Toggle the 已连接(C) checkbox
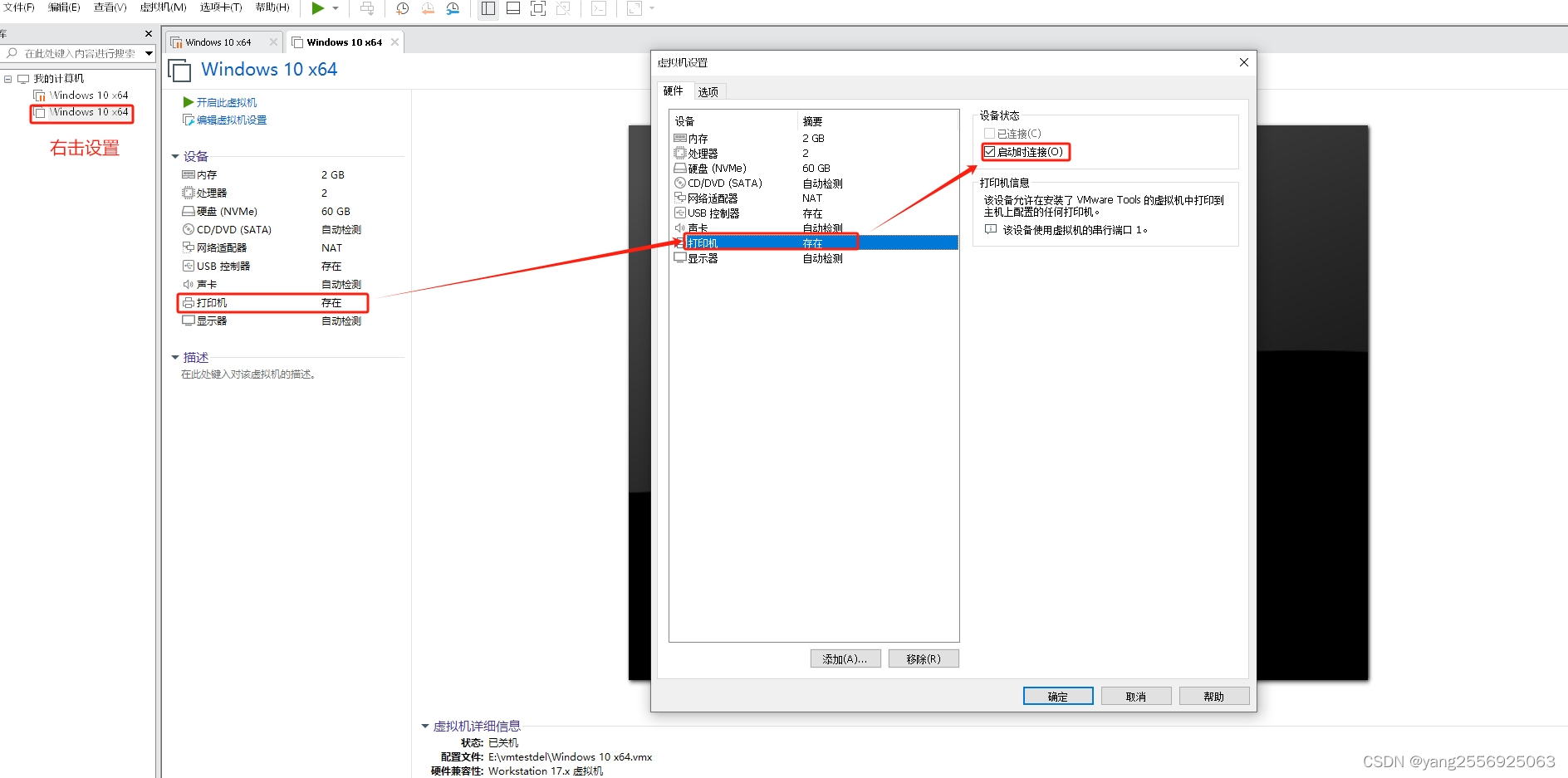This screenshot has width=1568, height=778. tap(989, 134)
